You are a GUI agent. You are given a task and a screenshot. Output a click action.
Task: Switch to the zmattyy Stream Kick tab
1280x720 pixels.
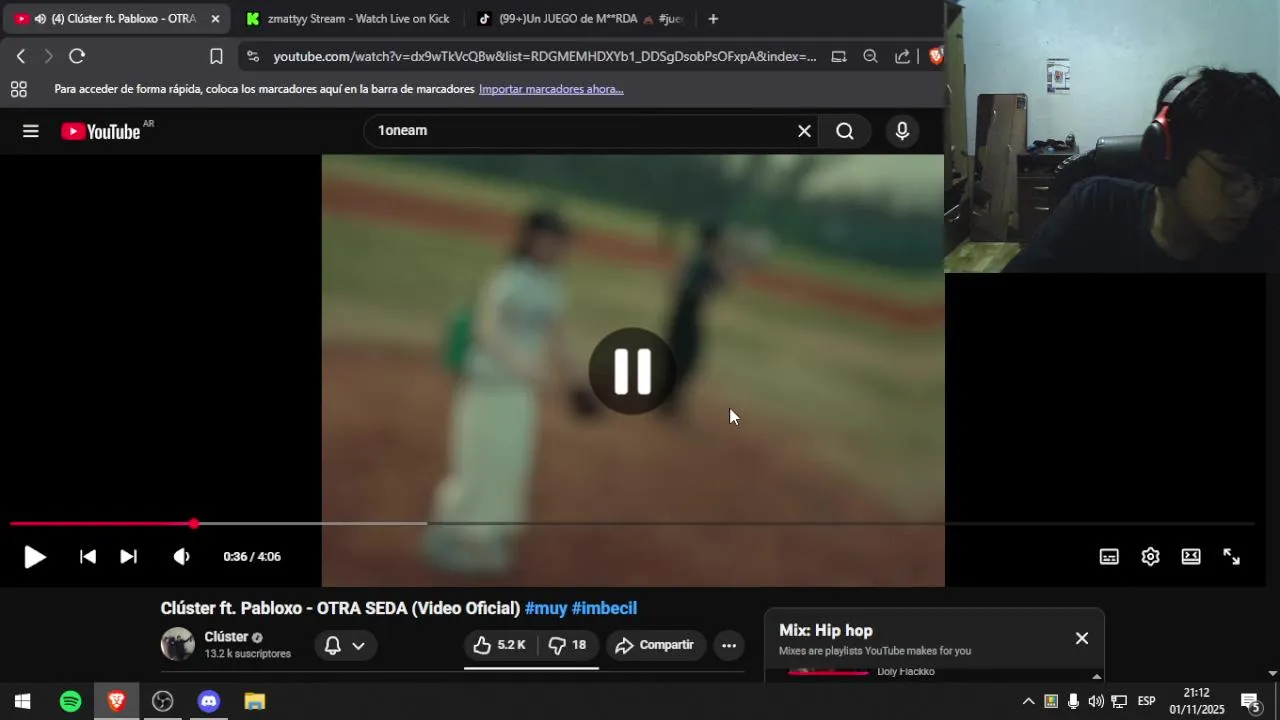click(x=349, y=18)
